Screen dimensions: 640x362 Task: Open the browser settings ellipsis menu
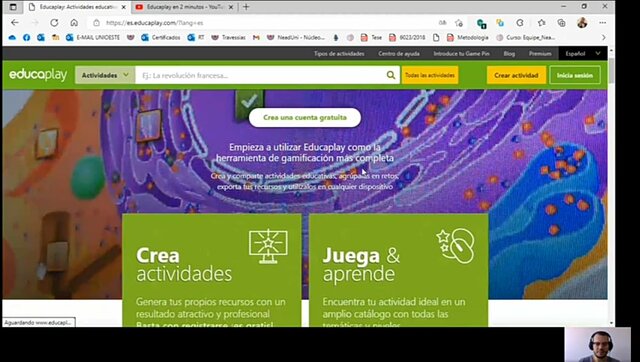tap(603, 23)
